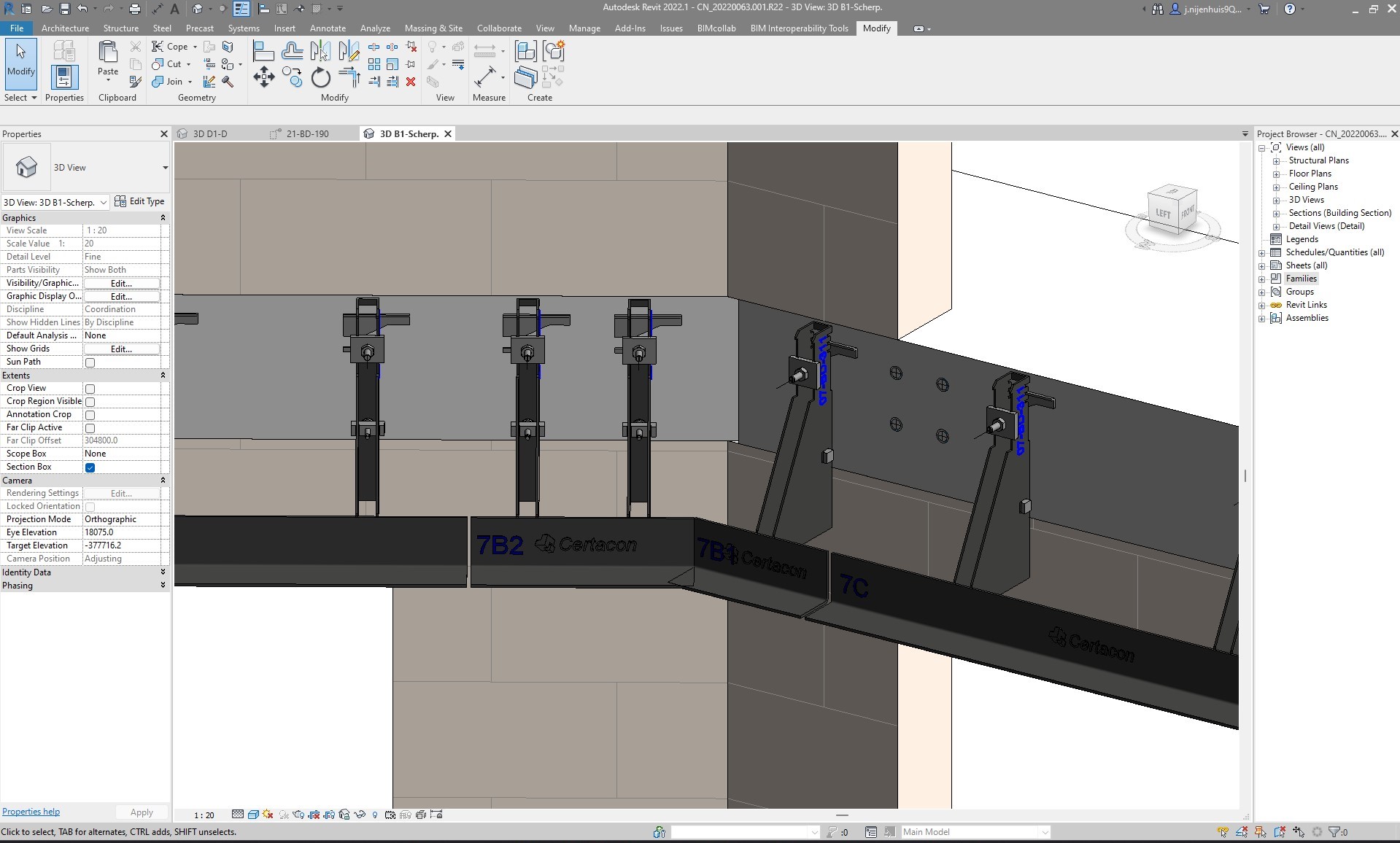The height and width of the screenshot is (843, 1400).
Task: Click the Properties palette icon in ribbon
Action: tap(64, 77)
